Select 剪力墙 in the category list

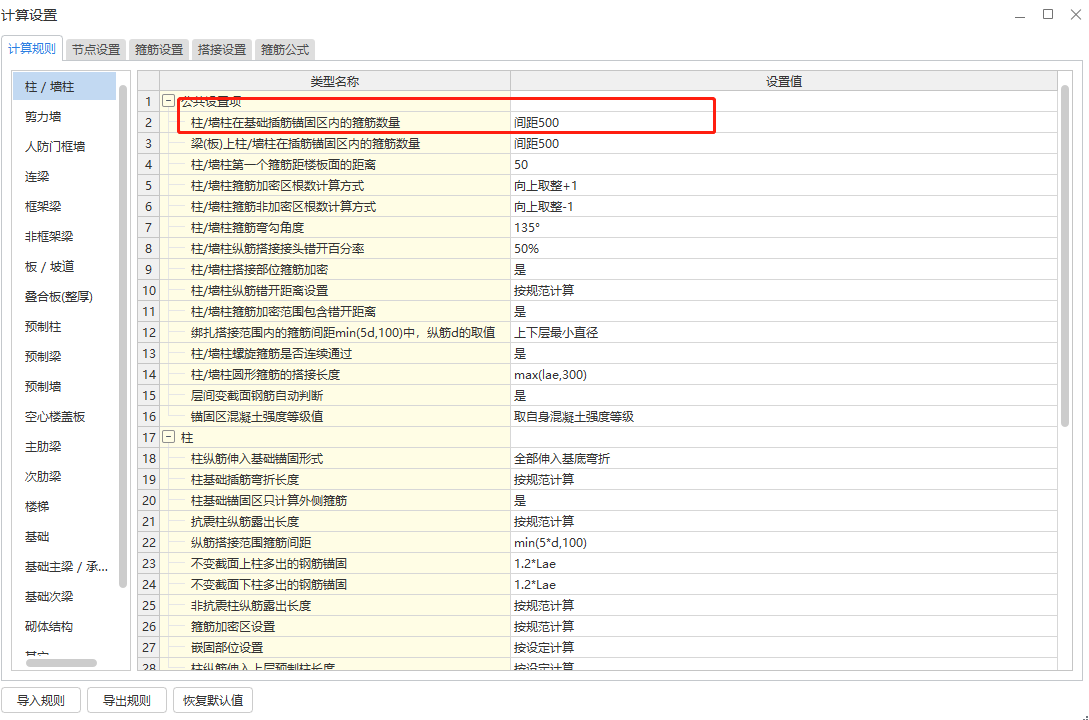(65, 117)
